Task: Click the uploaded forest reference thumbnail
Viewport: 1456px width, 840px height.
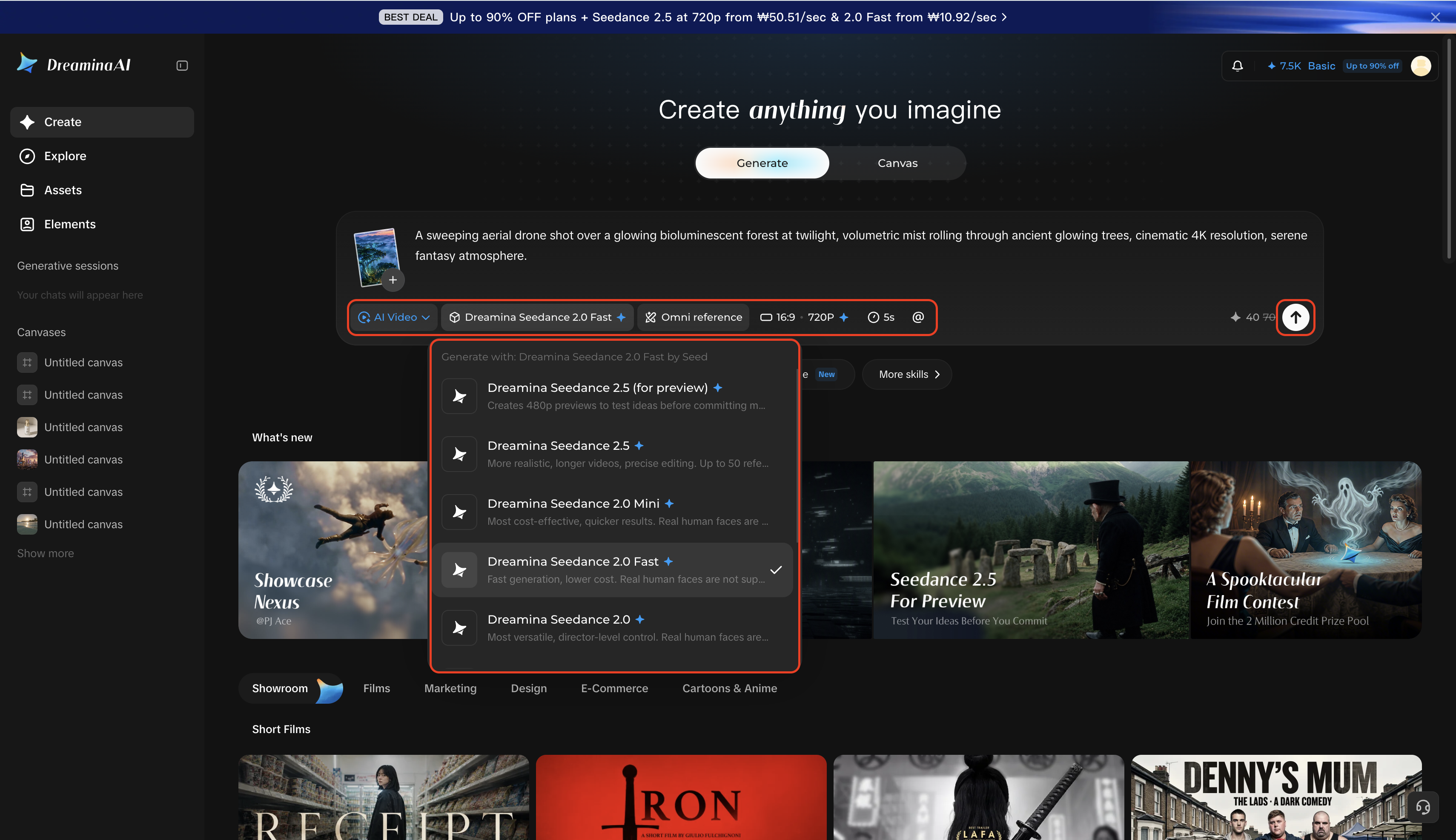Action: pos(376,257)
